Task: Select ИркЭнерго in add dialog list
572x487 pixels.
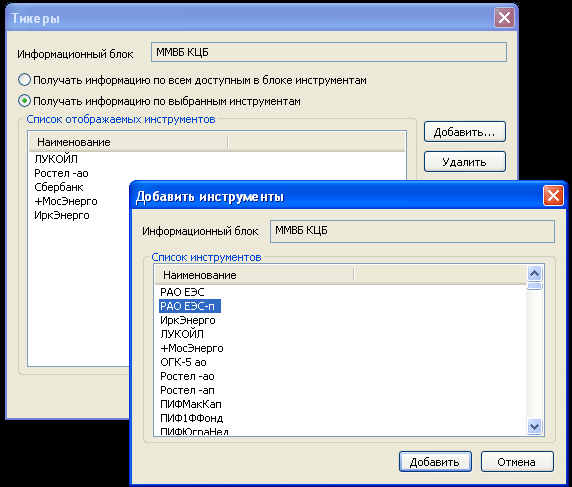Action: [188, 320]
